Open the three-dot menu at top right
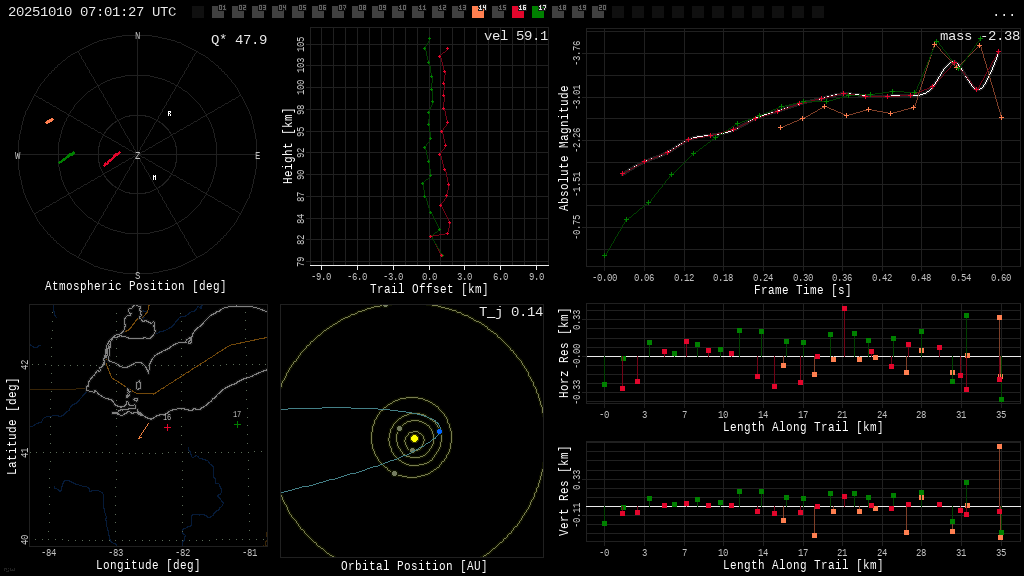1024x576 pixels. 1003,13
